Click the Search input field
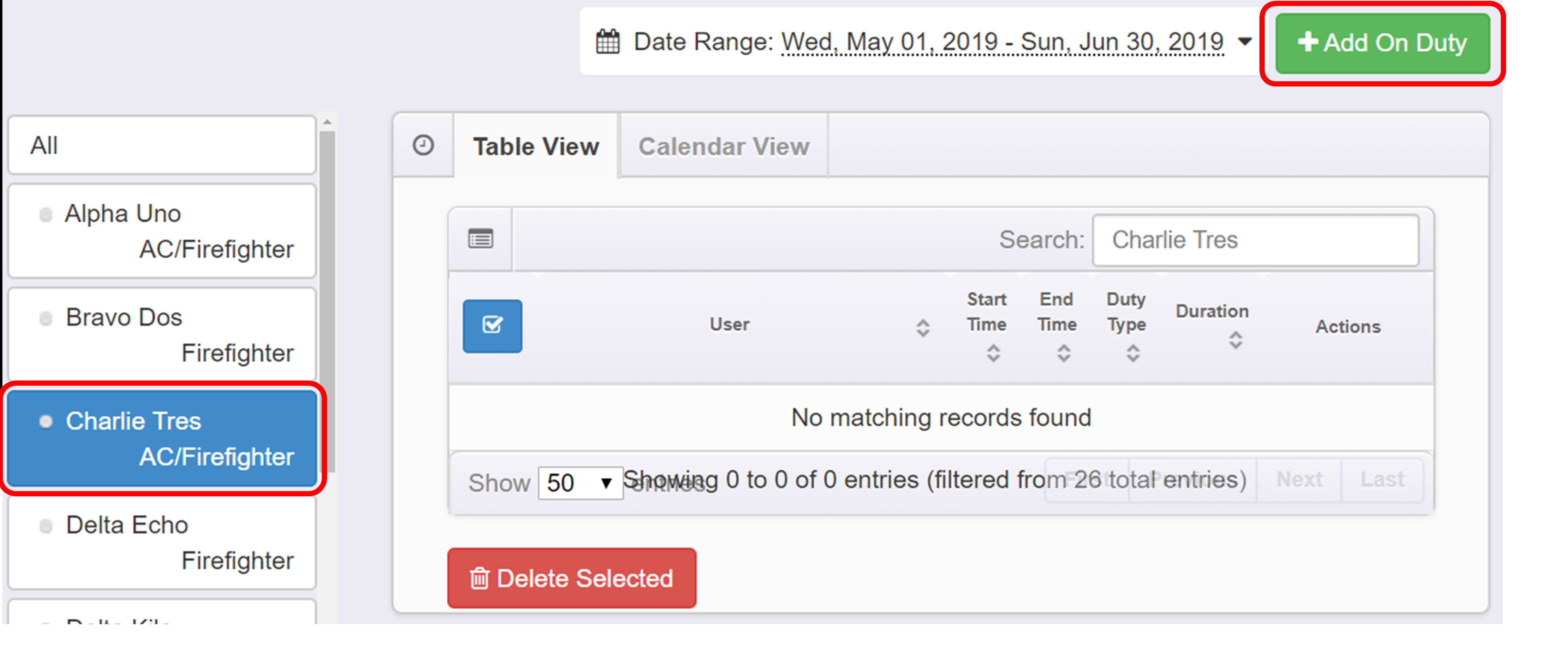 1255,241
